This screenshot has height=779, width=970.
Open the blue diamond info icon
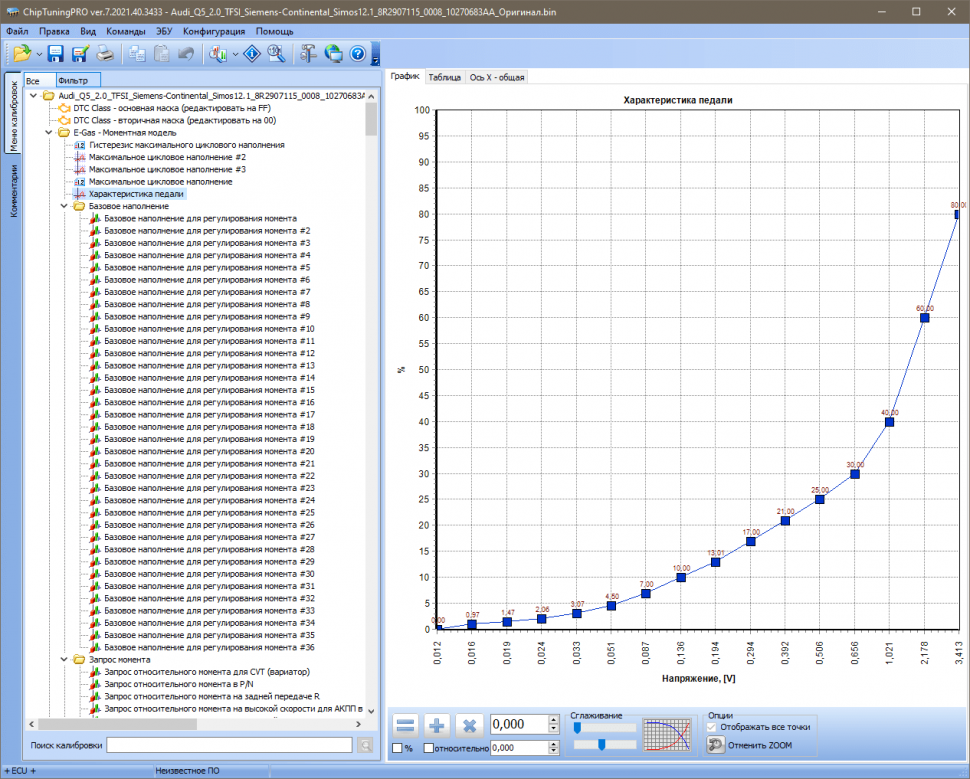point(251,54)
